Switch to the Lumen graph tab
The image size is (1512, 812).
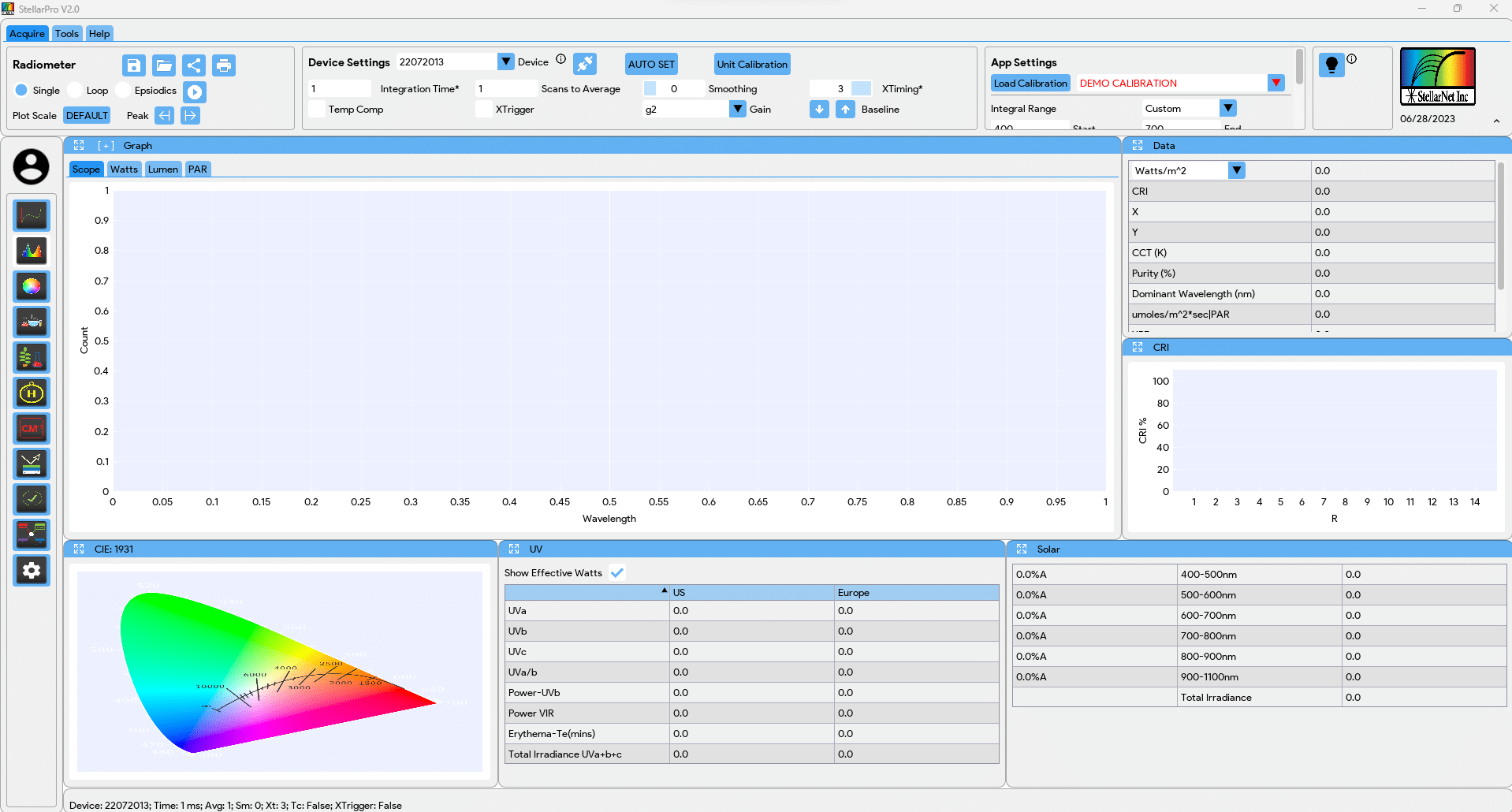(163, 169)
